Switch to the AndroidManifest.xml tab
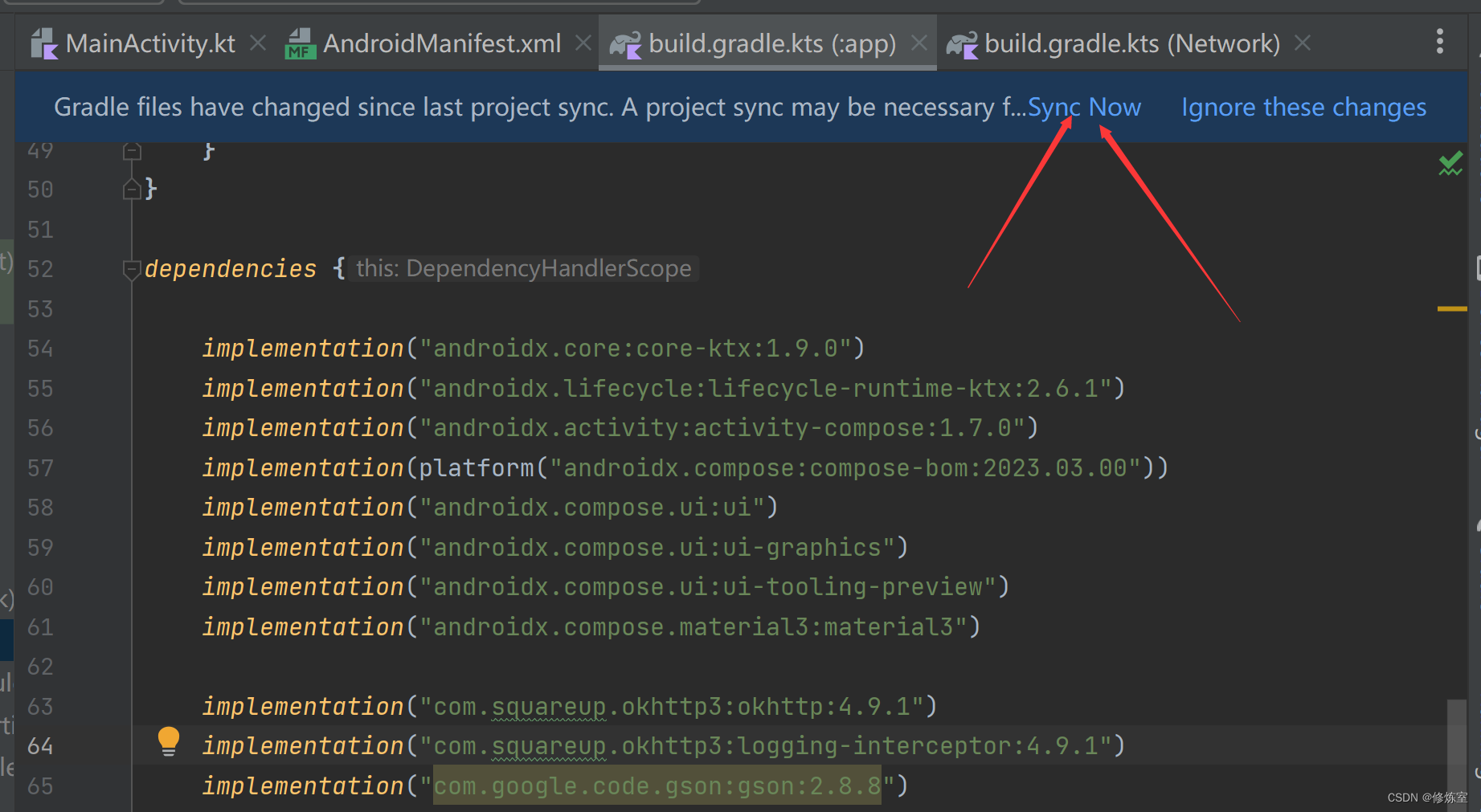The image size is (1481, 812). click(x=440, y=43)
